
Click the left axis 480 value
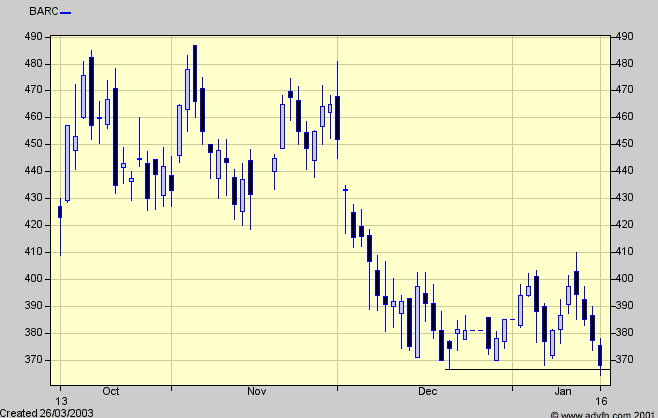point(34,64)
